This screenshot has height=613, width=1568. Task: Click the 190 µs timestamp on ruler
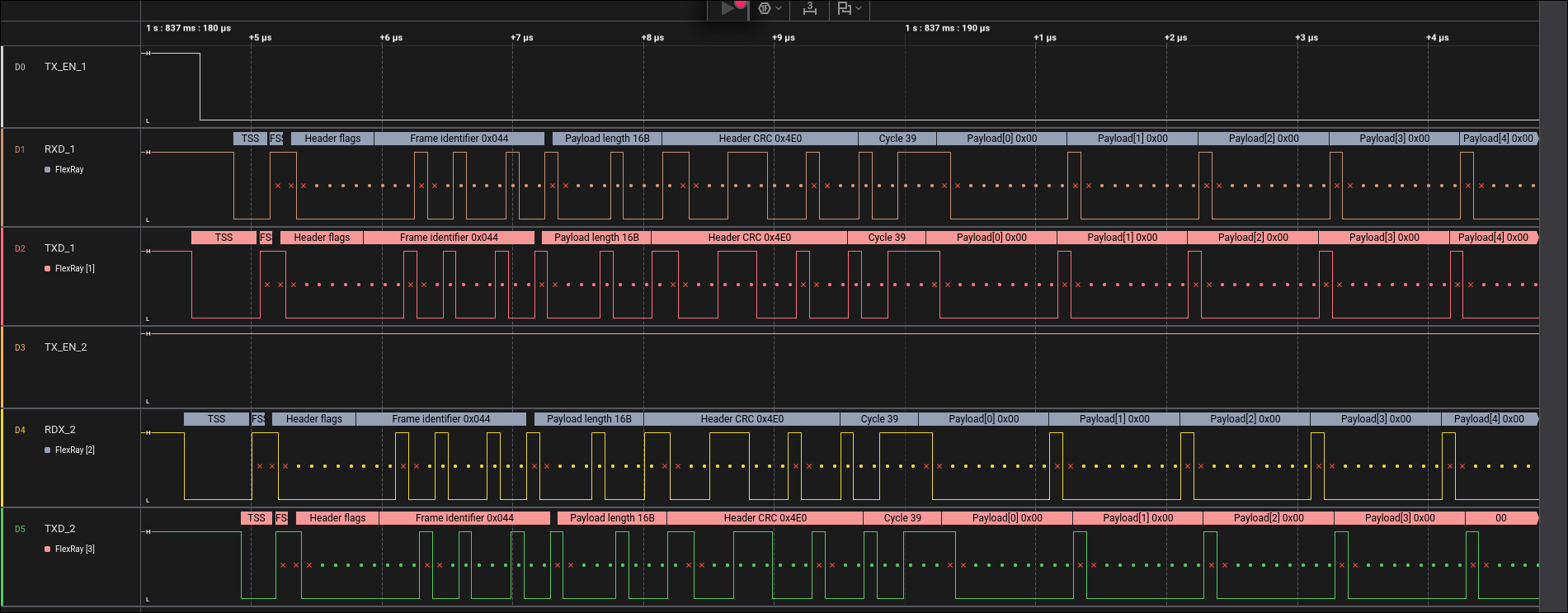948,28
